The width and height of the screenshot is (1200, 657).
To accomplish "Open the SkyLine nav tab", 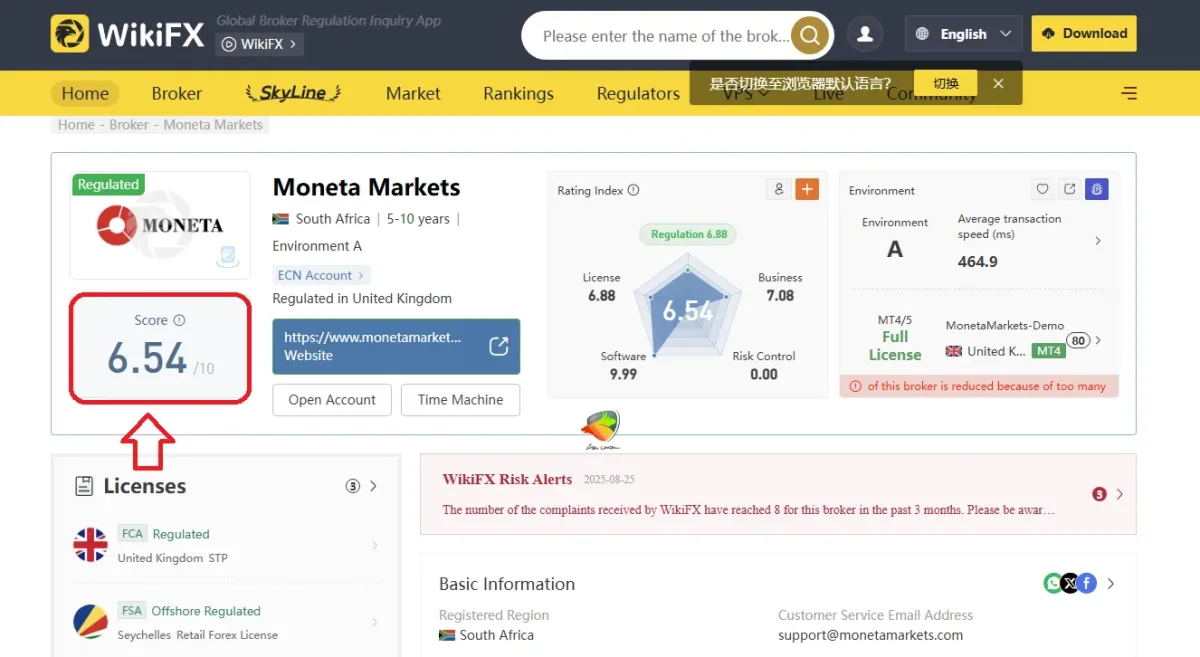I will pyautogui.click(x=293, y=93).
